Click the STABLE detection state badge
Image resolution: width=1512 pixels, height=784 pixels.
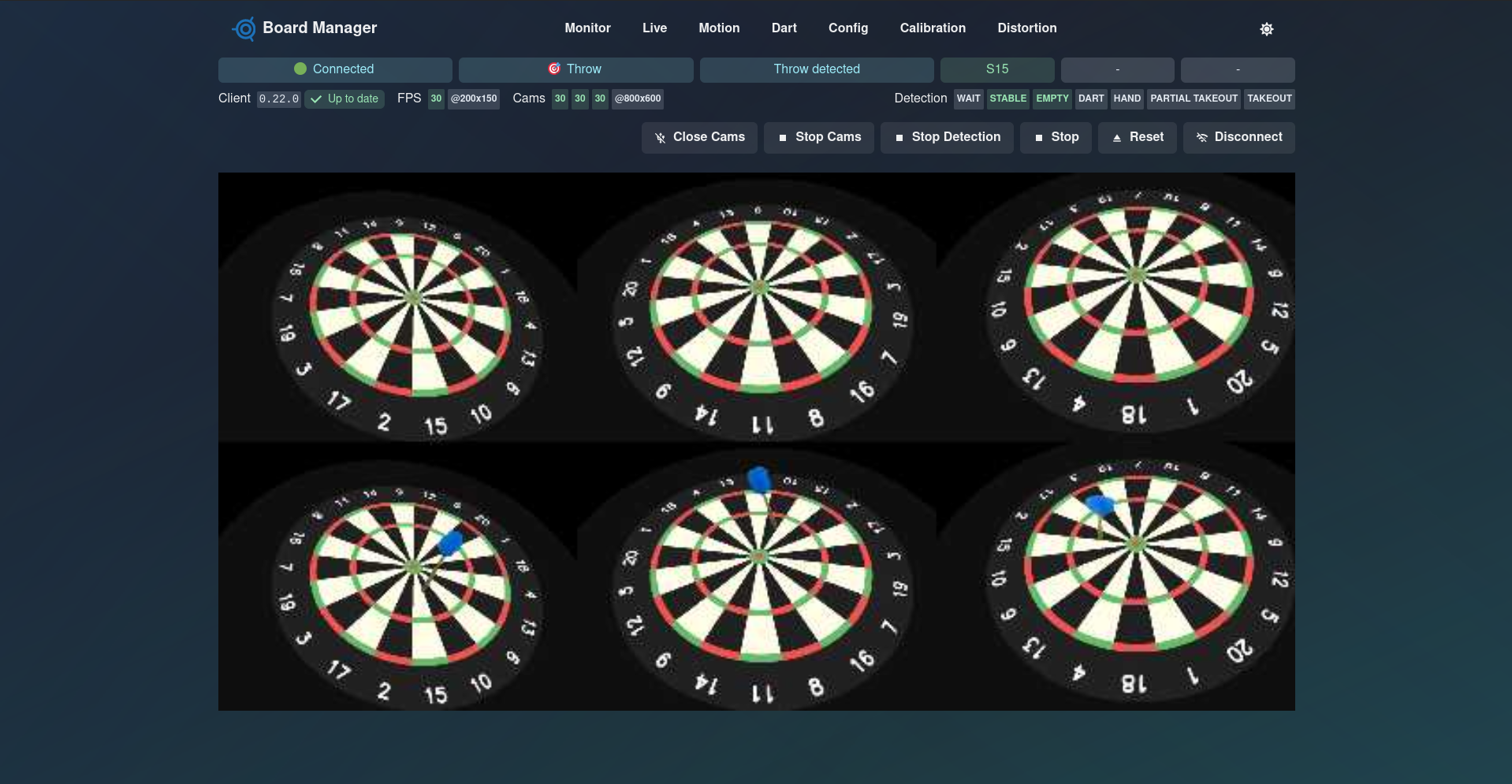click(1007, 99)
